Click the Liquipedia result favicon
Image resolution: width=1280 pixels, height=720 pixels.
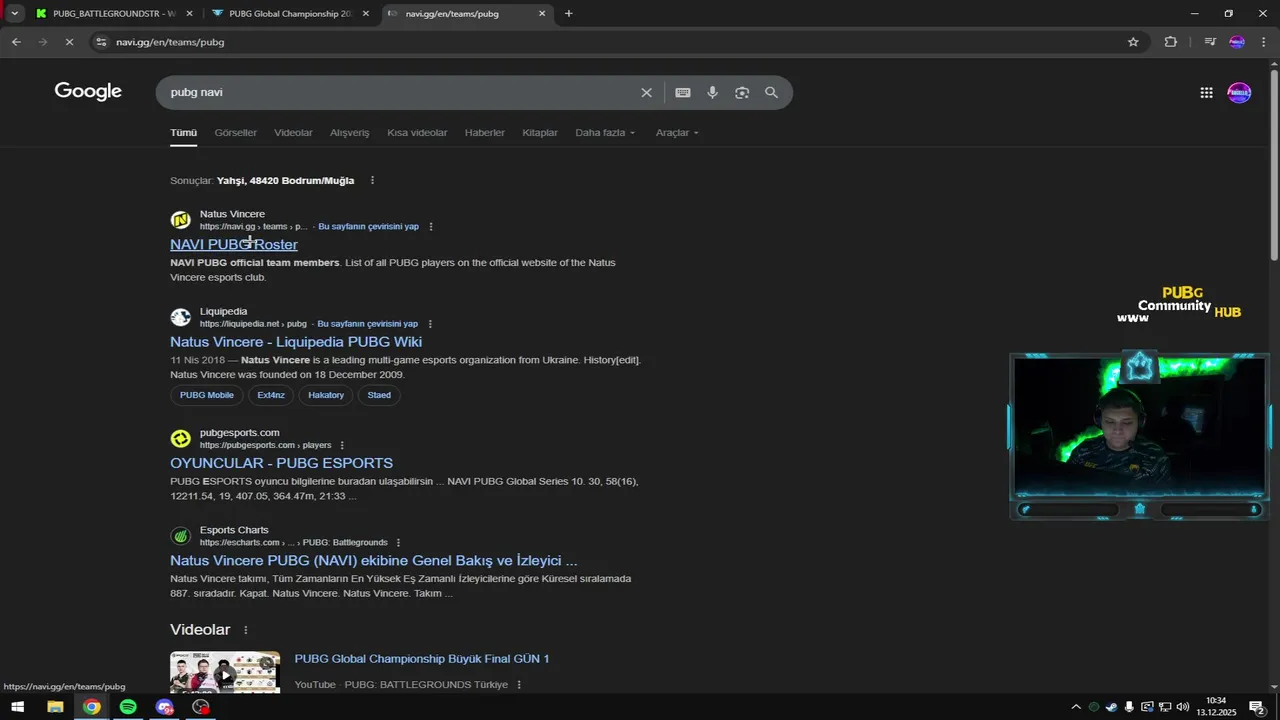(181, 317)
